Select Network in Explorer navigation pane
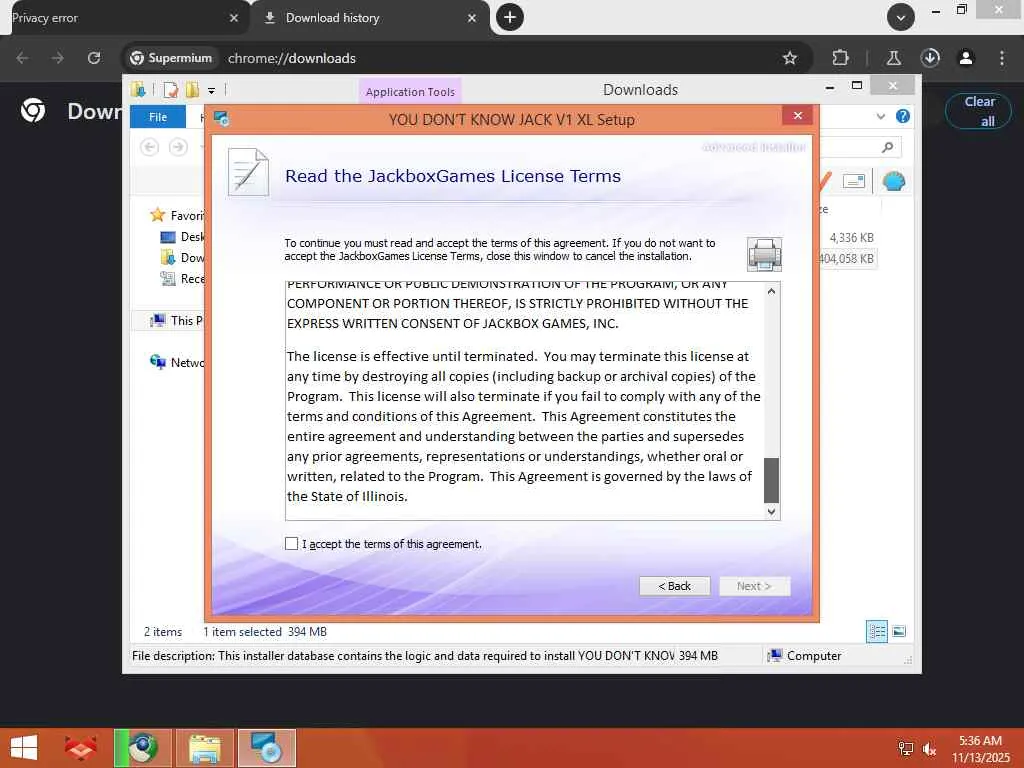Screen dimensions: 1024x768 (176, 362)
